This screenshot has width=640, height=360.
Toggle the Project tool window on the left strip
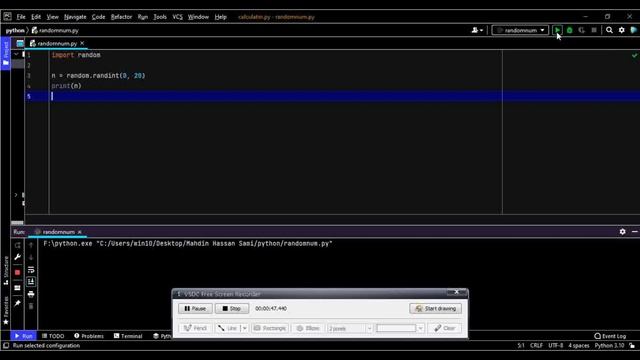pyautogui.click(x=5, y=53)
